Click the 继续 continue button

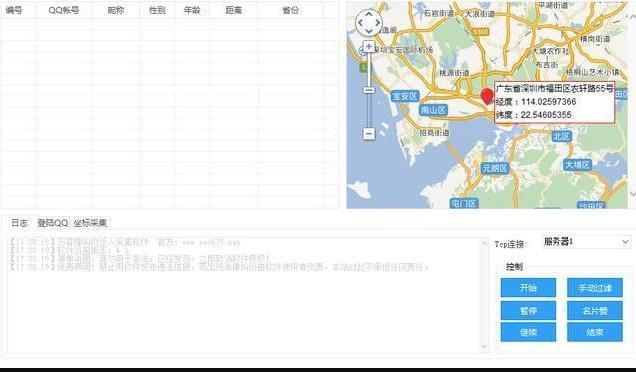point(528,332)
